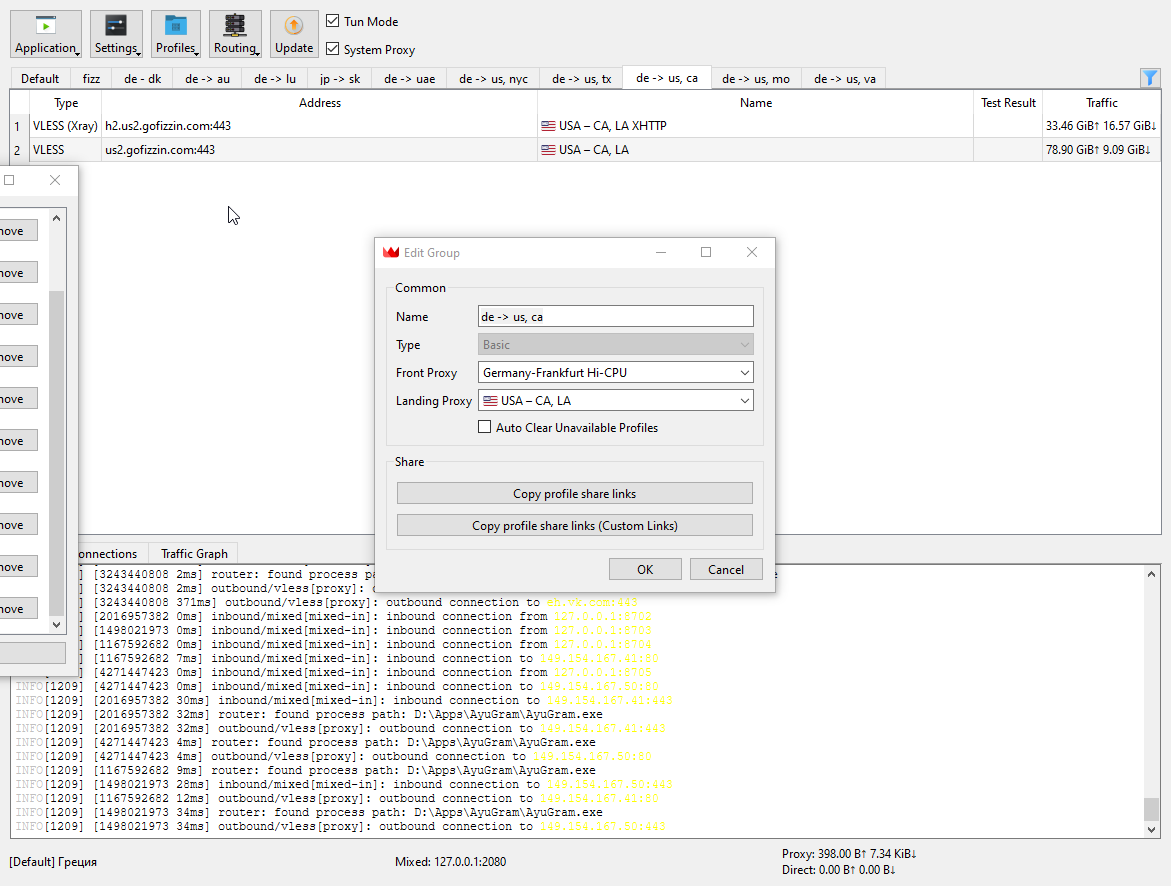The width and height of the screenshot is (1171, 886).
Task: Click the Proxy traffic status readout
Action: [849, 853]
